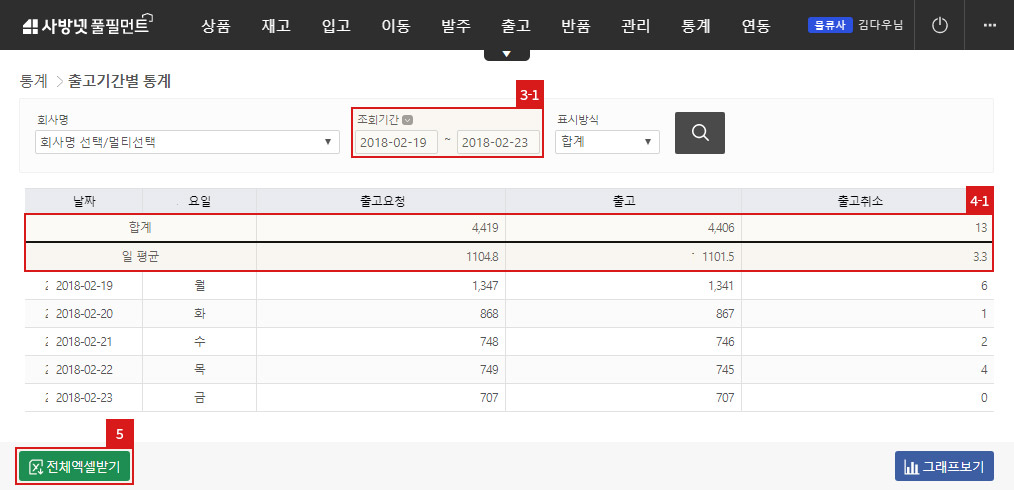
Task: Click the daily average 1101.5
Action: point(719,257)
